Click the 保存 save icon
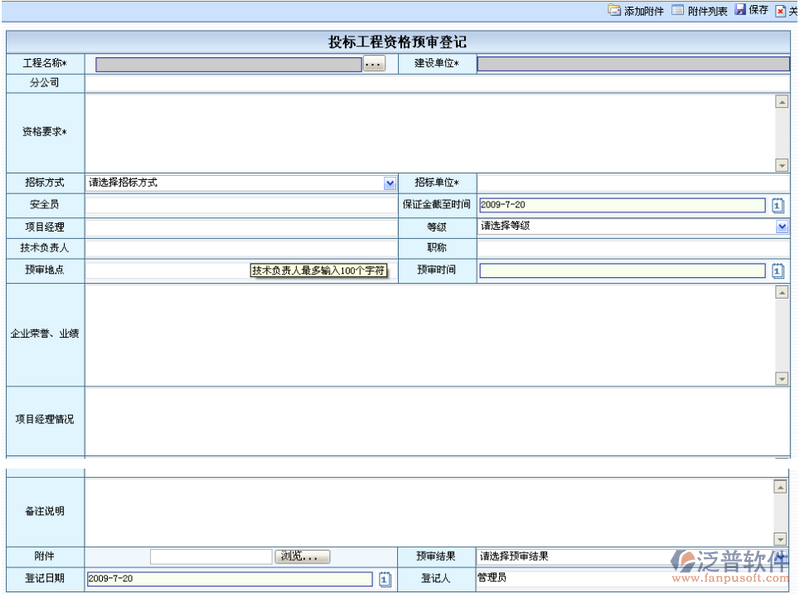Viewport: 800px width, 594px height. (740, 10)
